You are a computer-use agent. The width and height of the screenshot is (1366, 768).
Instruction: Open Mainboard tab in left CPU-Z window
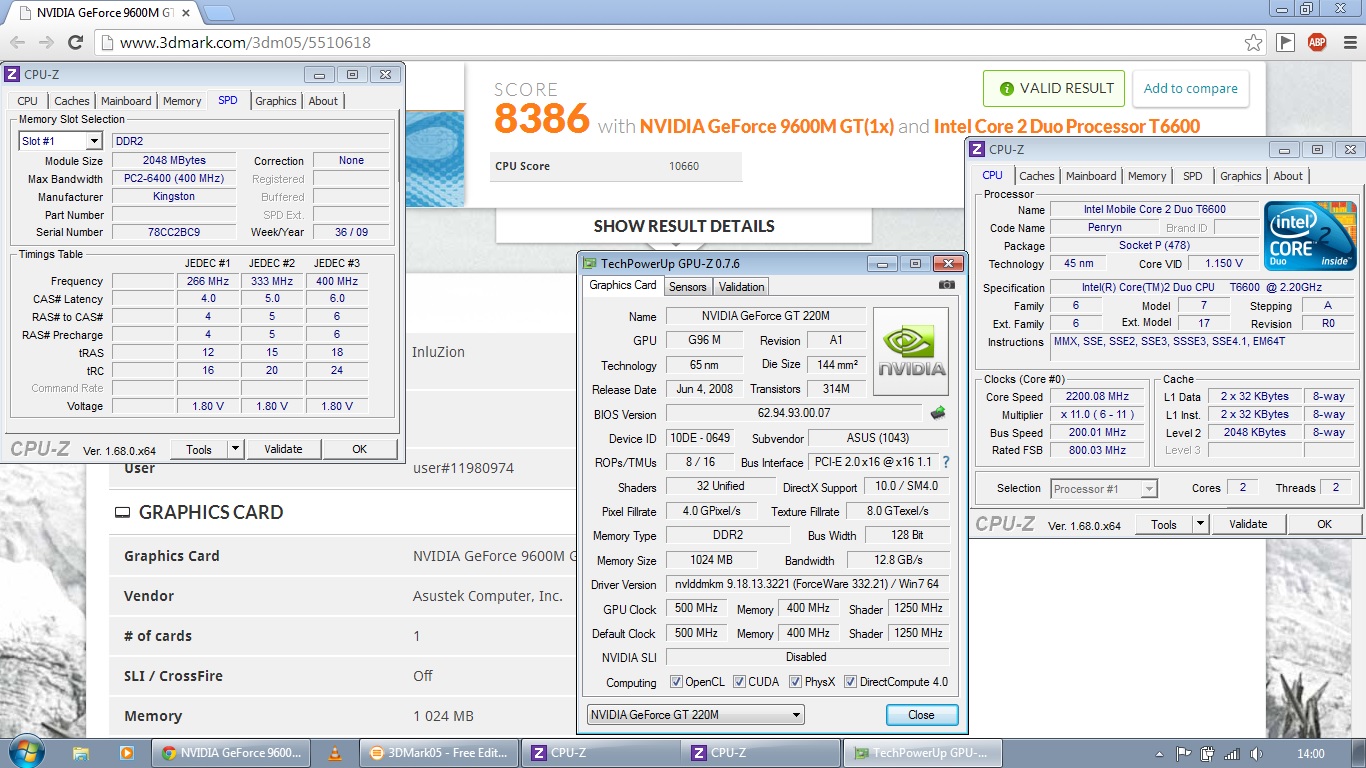(126, 101)
